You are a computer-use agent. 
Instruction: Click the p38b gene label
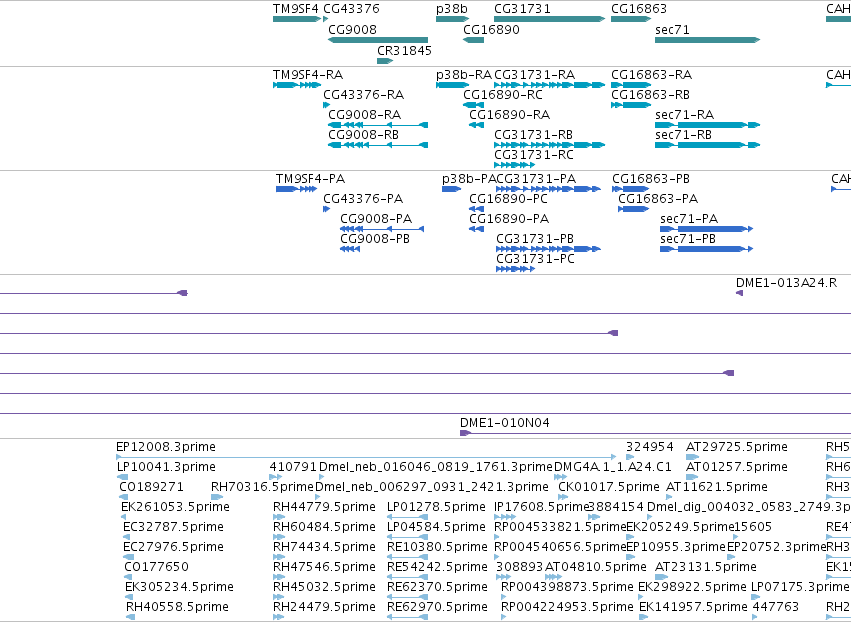452,9
